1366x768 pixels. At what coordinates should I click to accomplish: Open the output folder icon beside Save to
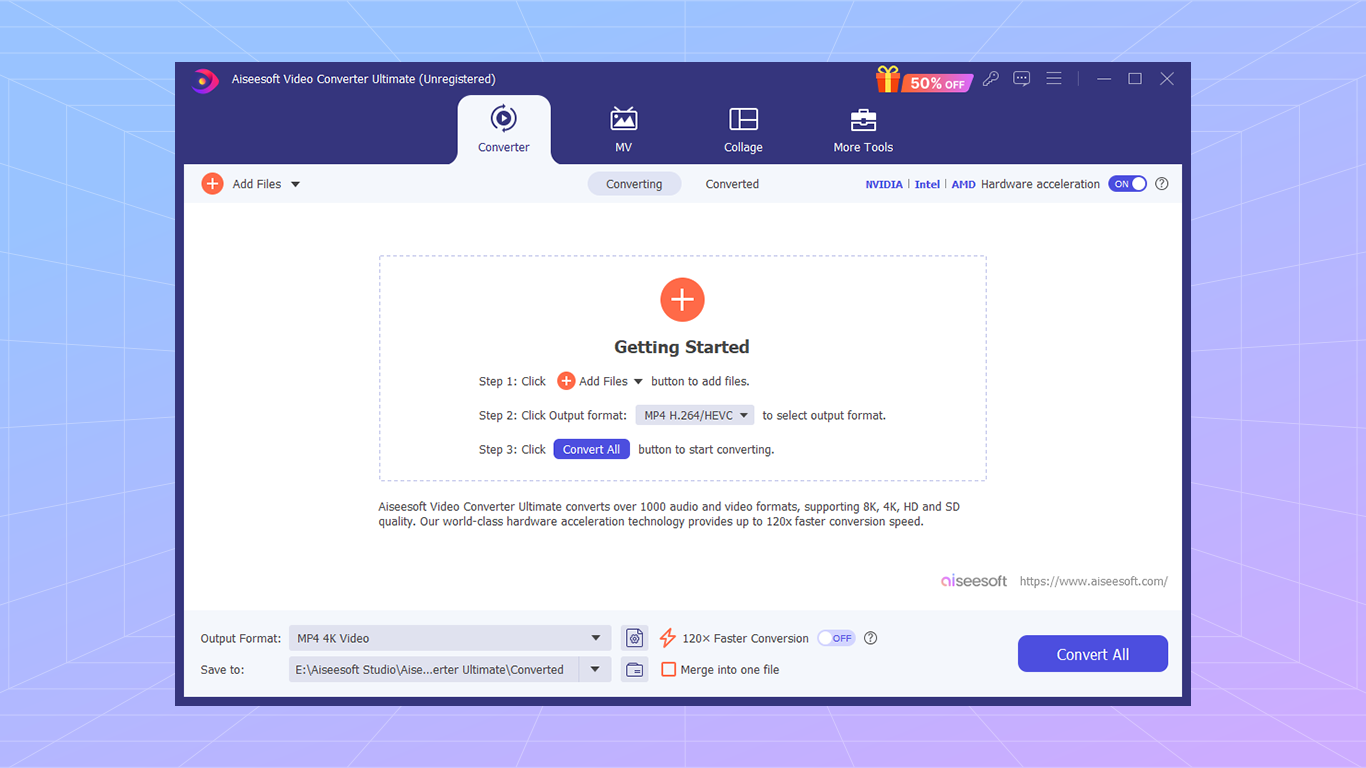pyautogui.click(x=634, y=669)
